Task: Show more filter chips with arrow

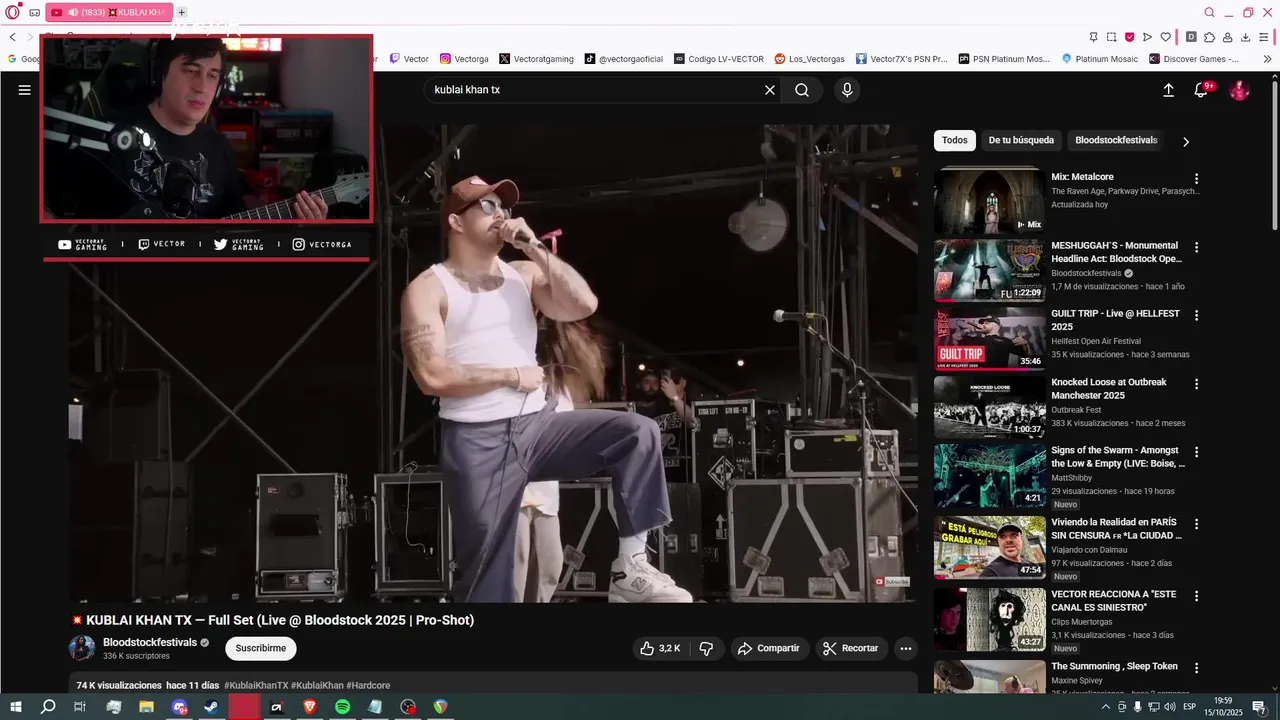Action: [1186, 141]
